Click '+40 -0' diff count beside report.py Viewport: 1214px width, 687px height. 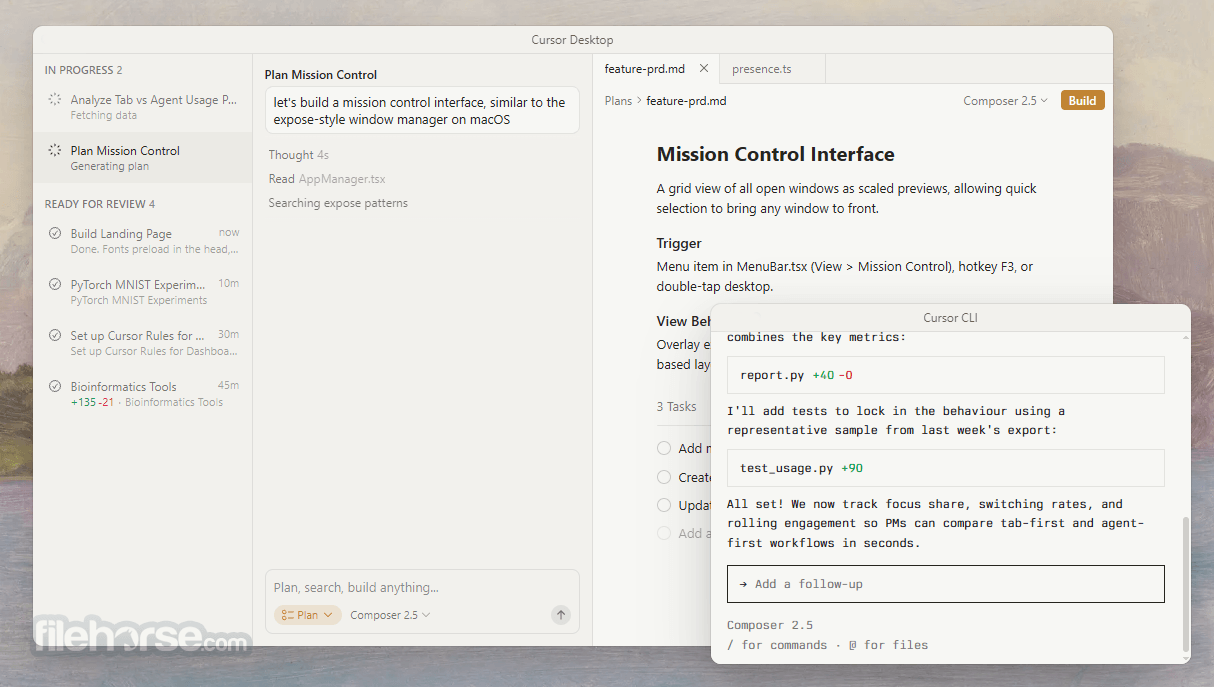[x=832, y=375]
